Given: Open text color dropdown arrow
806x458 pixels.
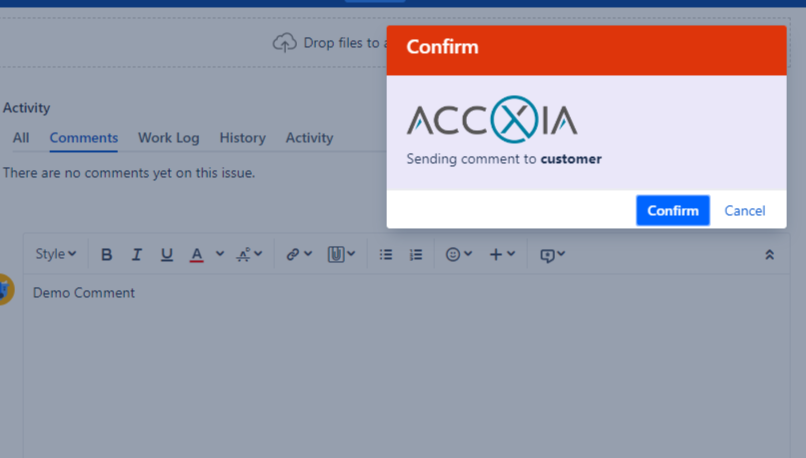Looking at the screenshot, I should coord(219,253).
